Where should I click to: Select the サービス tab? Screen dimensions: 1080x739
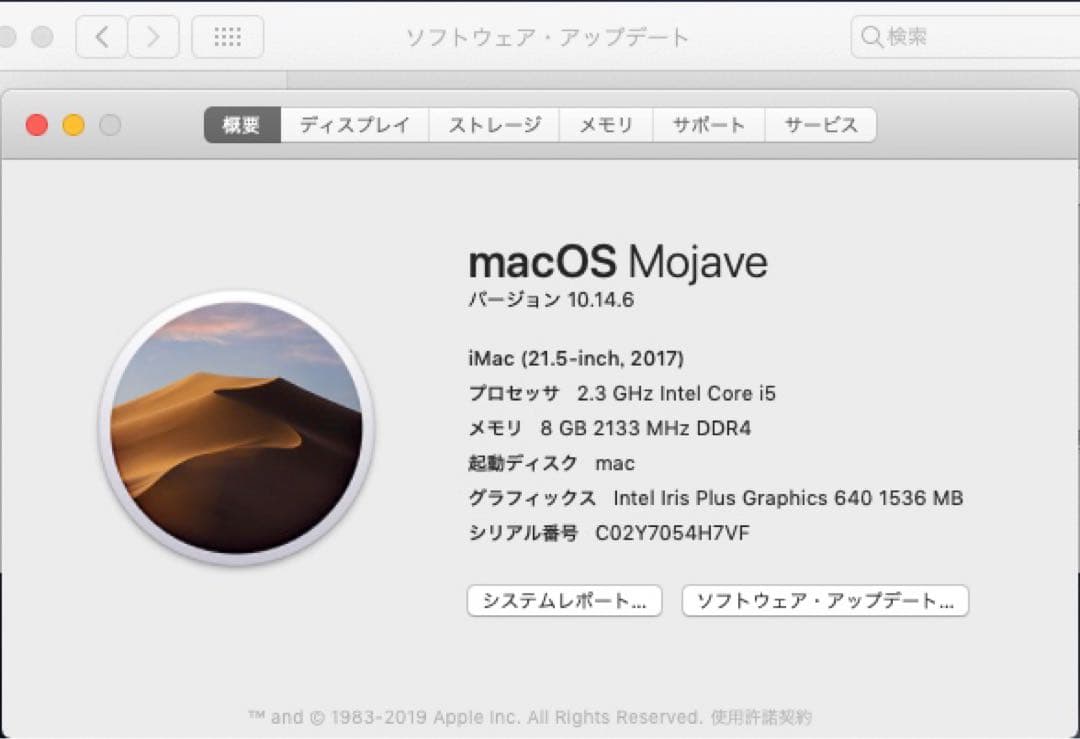821,125
